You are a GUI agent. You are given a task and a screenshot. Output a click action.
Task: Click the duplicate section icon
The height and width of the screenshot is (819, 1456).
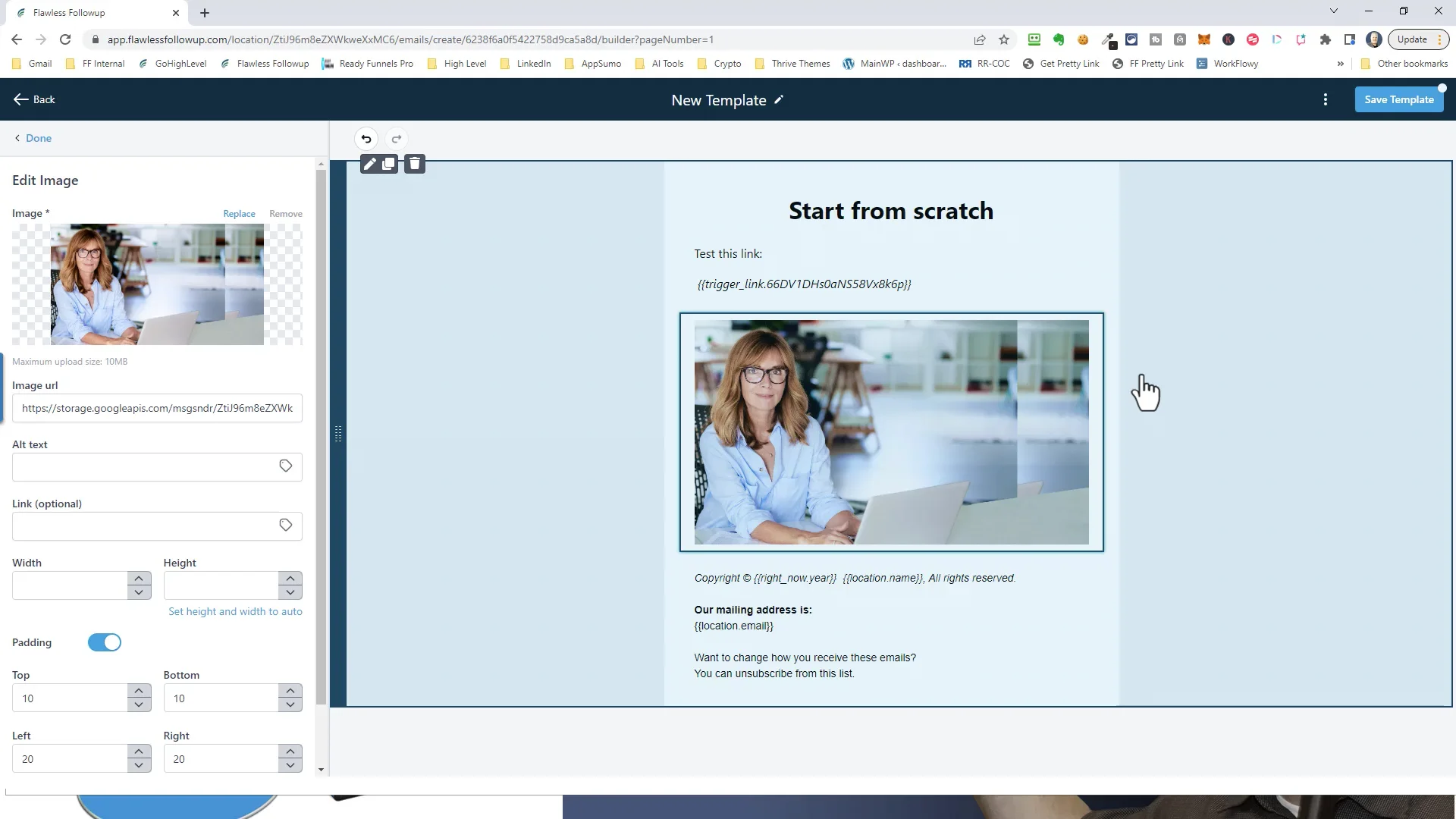tap(388, 164)
